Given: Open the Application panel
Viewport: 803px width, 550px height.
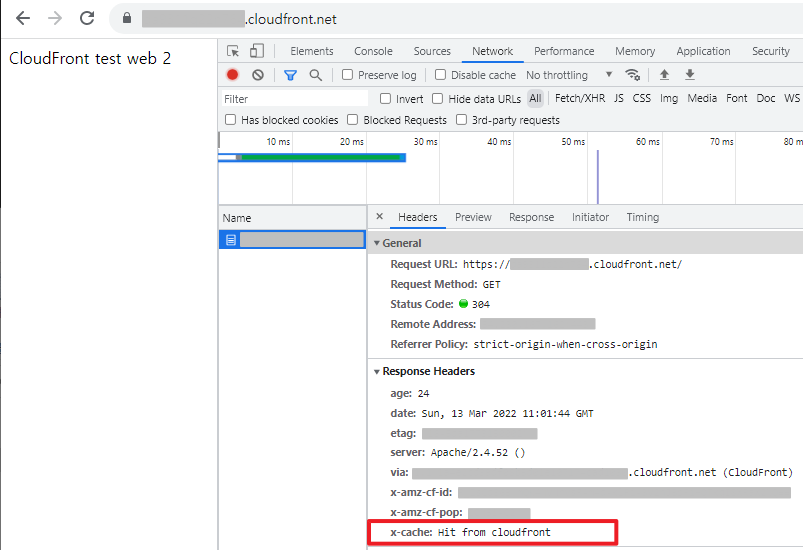Looking at the screenshot, I should coord(703,51).
